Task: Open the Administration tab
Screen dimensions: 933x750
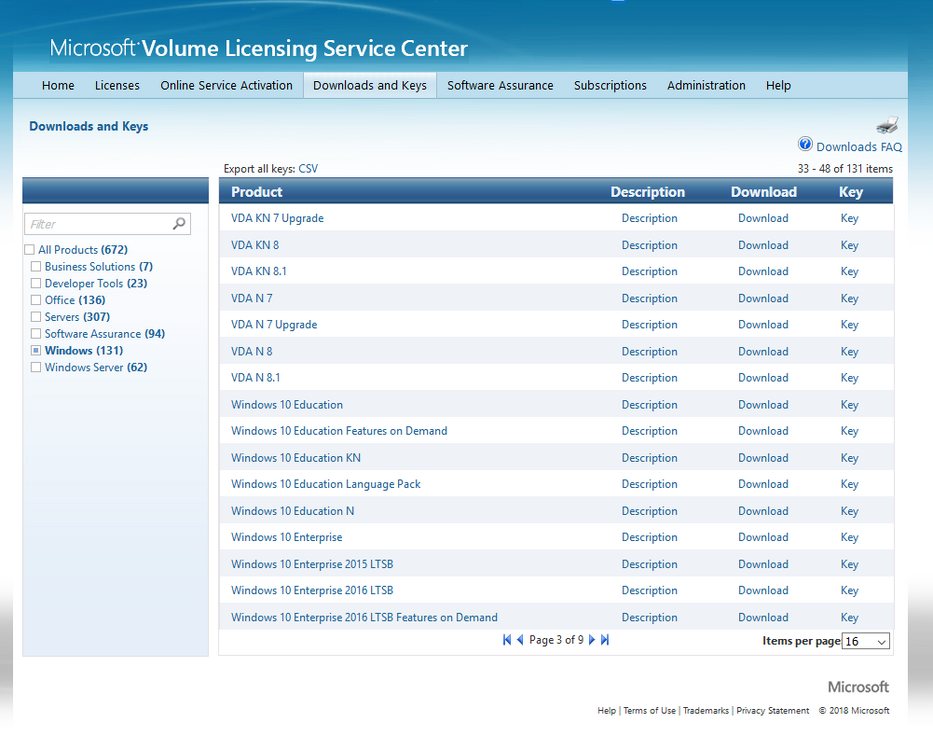Action: pos(706,85)
